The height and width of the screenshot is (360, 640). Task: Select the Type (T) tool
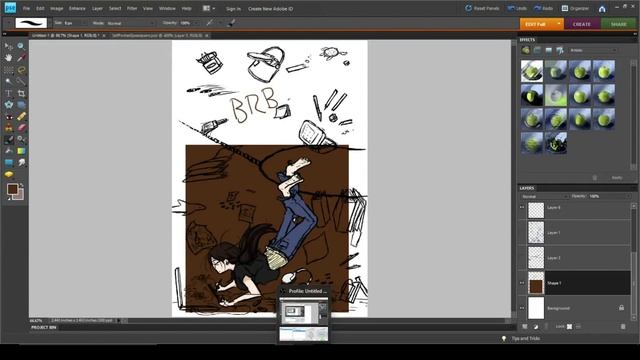[8, 93]
